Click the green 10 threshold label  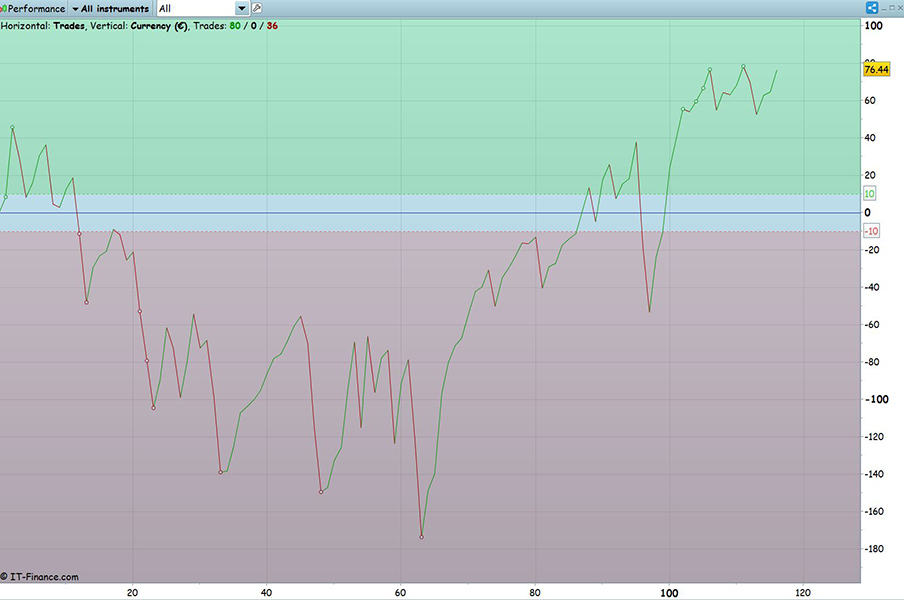[869, 194]
